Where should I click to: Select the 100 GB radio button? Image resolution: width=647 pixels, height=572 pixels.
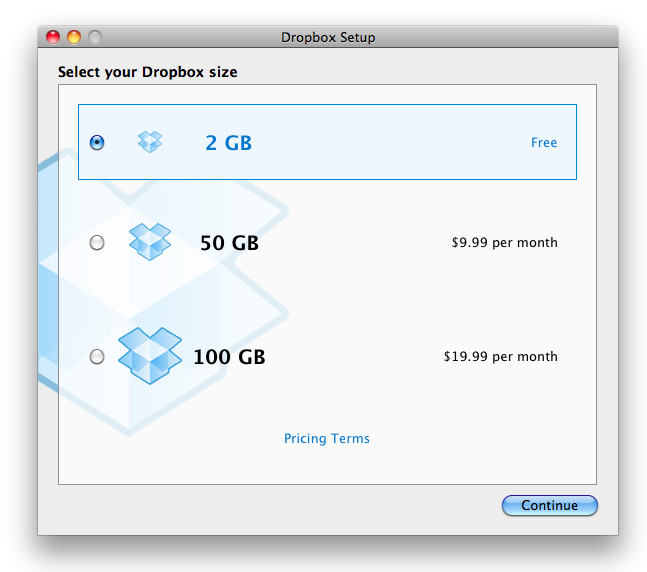pos(97,357)
